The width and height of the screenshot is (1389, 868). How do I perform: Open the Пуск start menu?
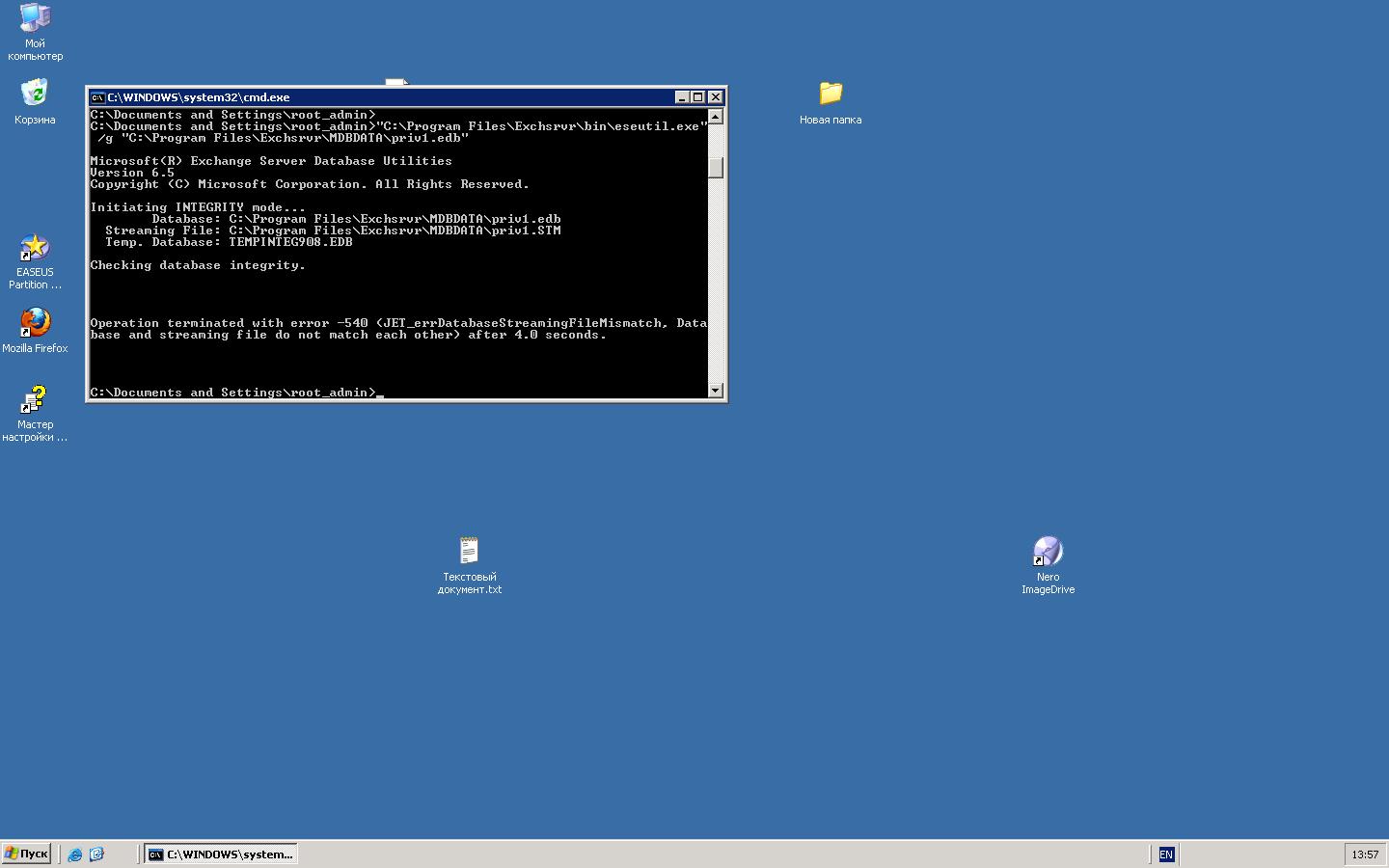(26, 854)
